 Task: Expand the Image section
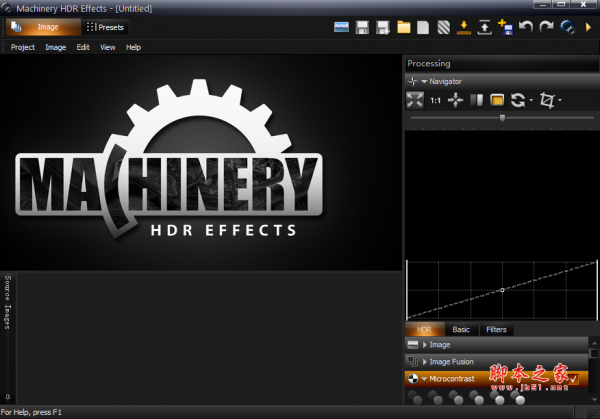tap(440, 344)
